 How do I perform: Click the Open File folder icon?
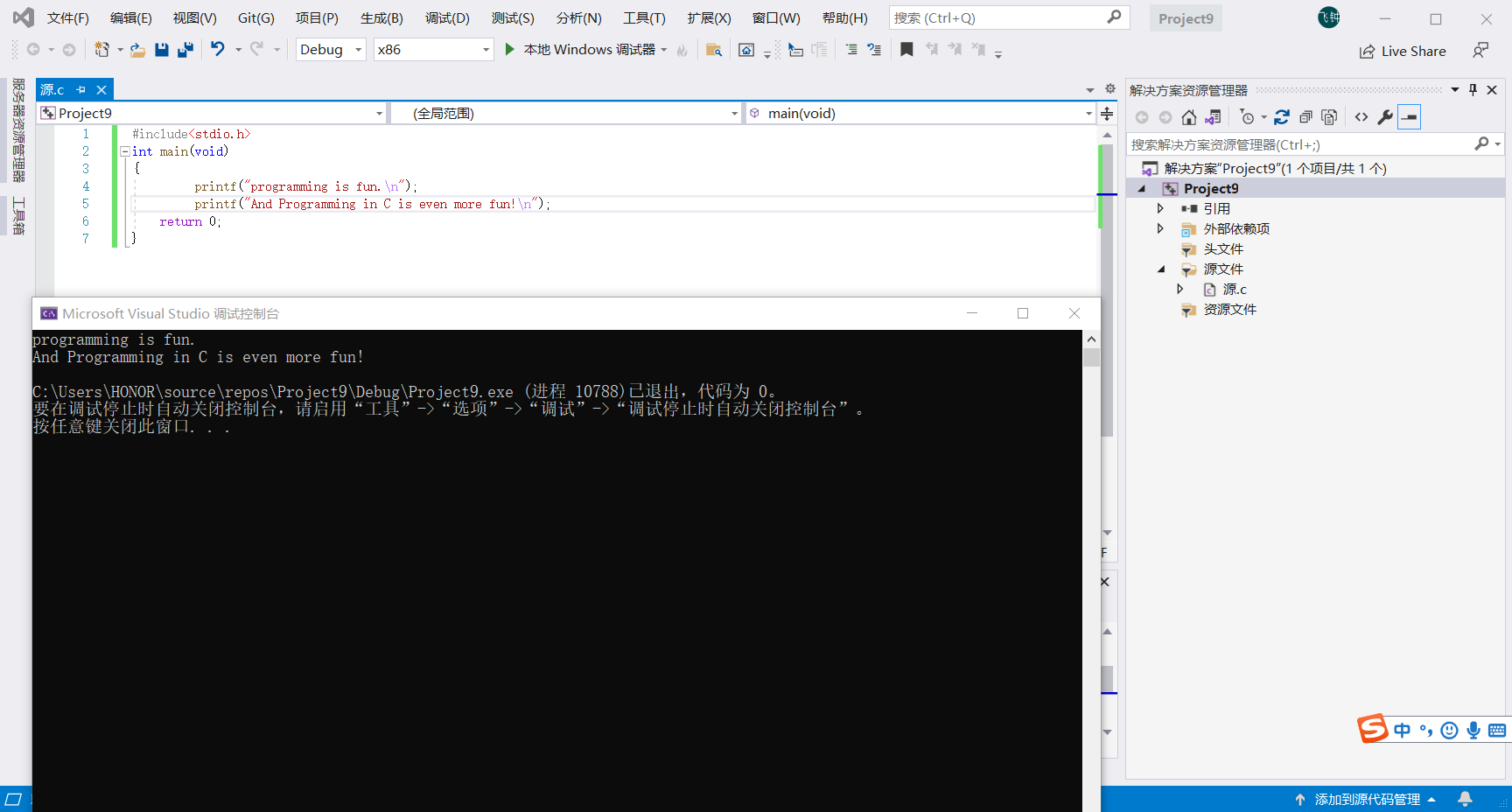click(137, 50)
